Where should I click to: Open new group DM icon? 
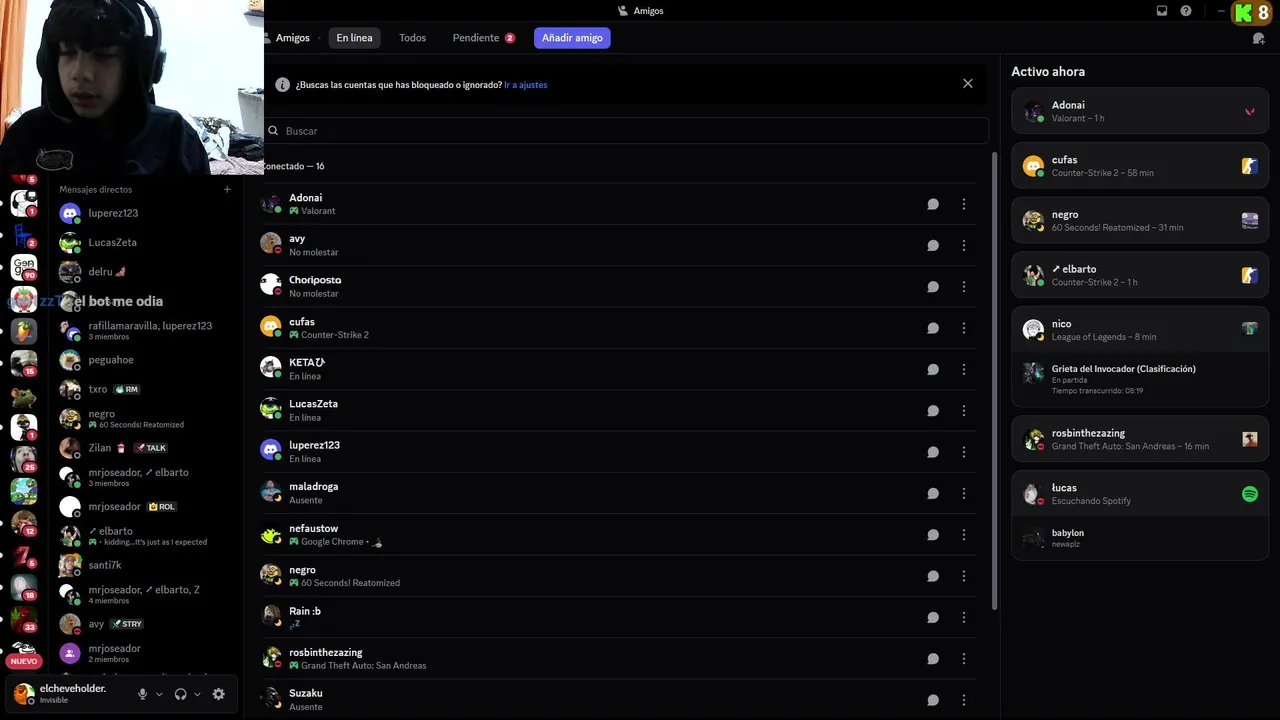(x=1259, y=38)
